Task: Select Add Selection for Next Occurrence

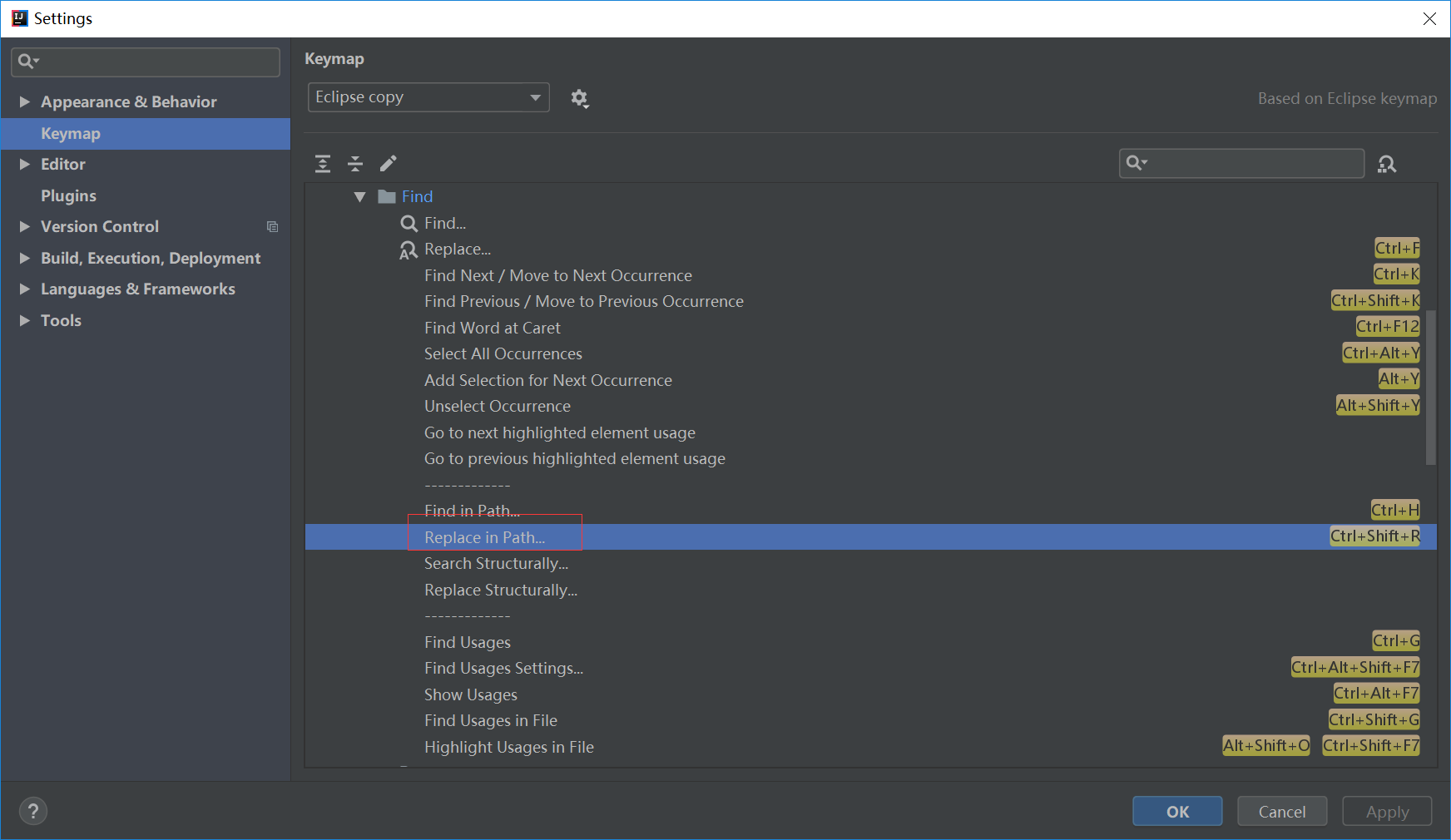Action: point(870,380)
